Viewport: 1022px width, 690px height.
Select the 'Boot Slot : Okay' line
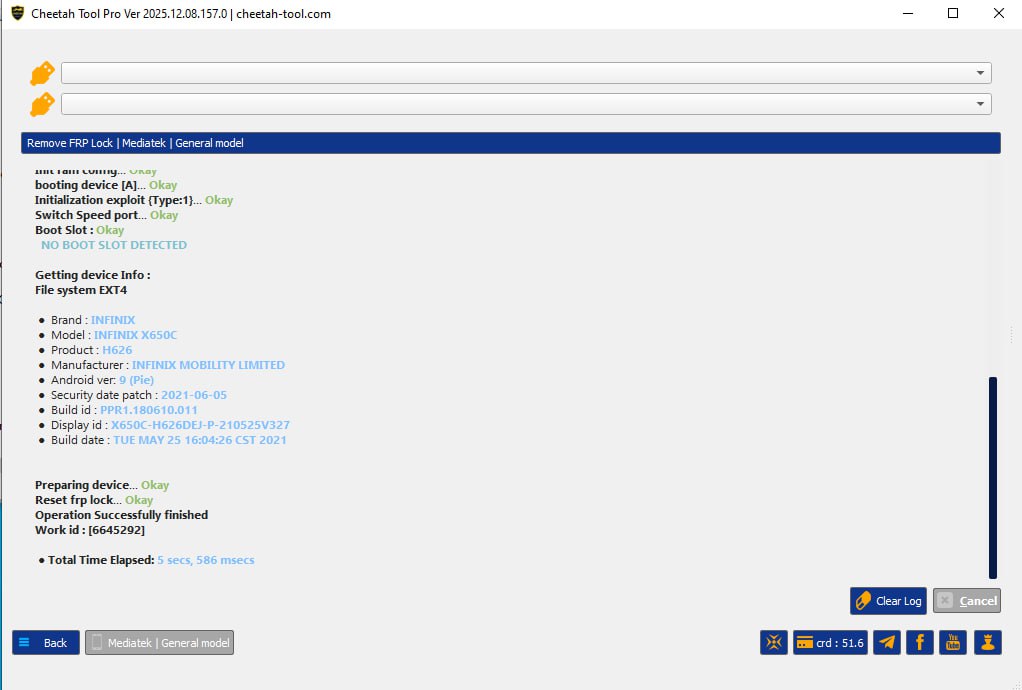click(x=80, y=230)
